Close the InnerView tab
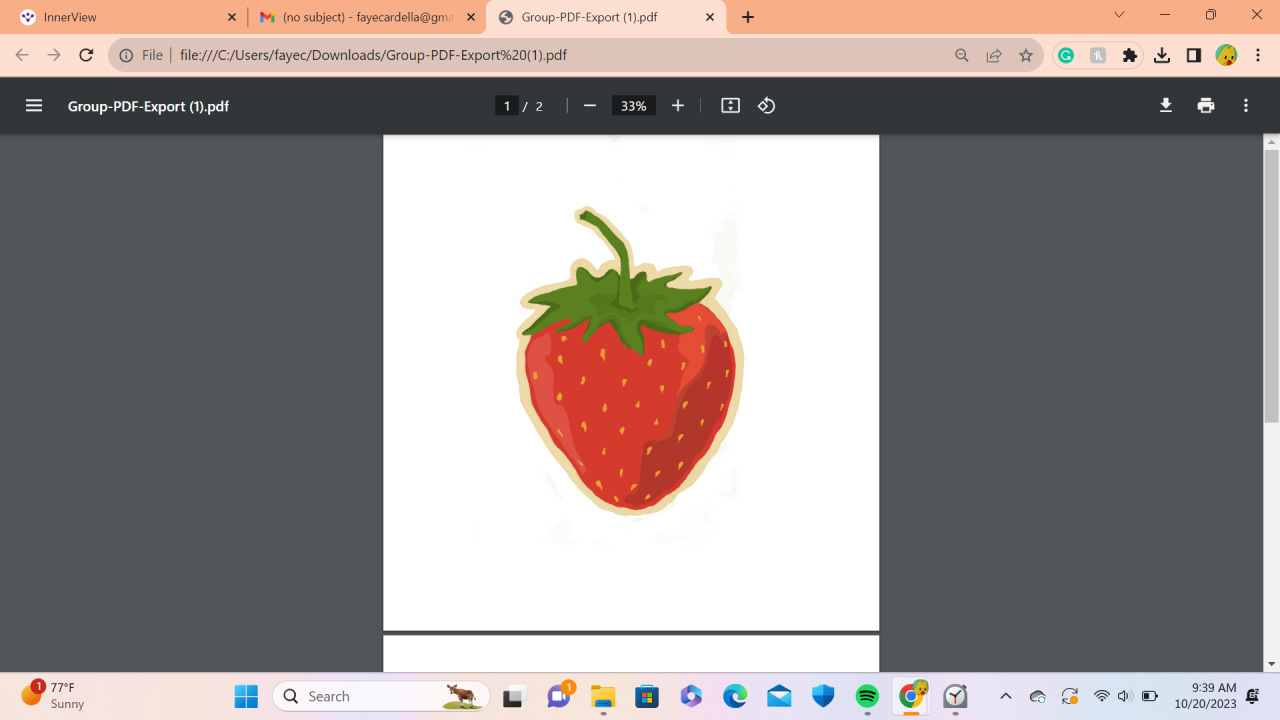The width and height of the screenshot is (1280, 720). point(232,17)
